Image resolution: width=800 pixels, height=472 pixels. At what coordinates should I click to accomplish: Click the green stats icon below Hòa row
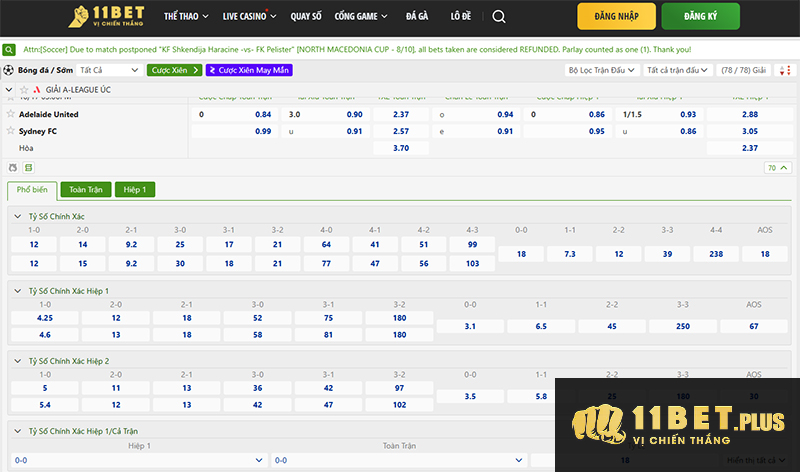point(28,168)
